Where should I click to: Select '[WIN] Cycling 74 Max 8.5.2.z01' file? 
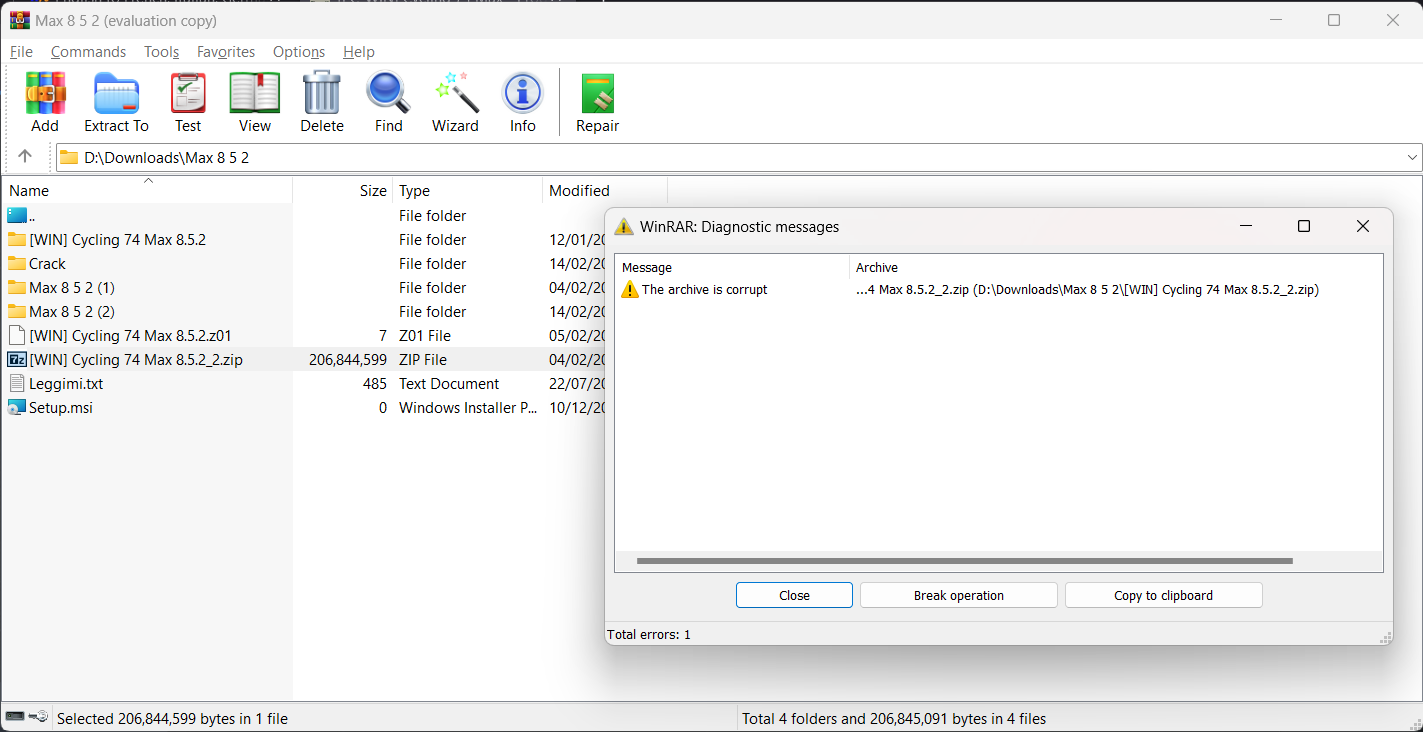[130, 335]
